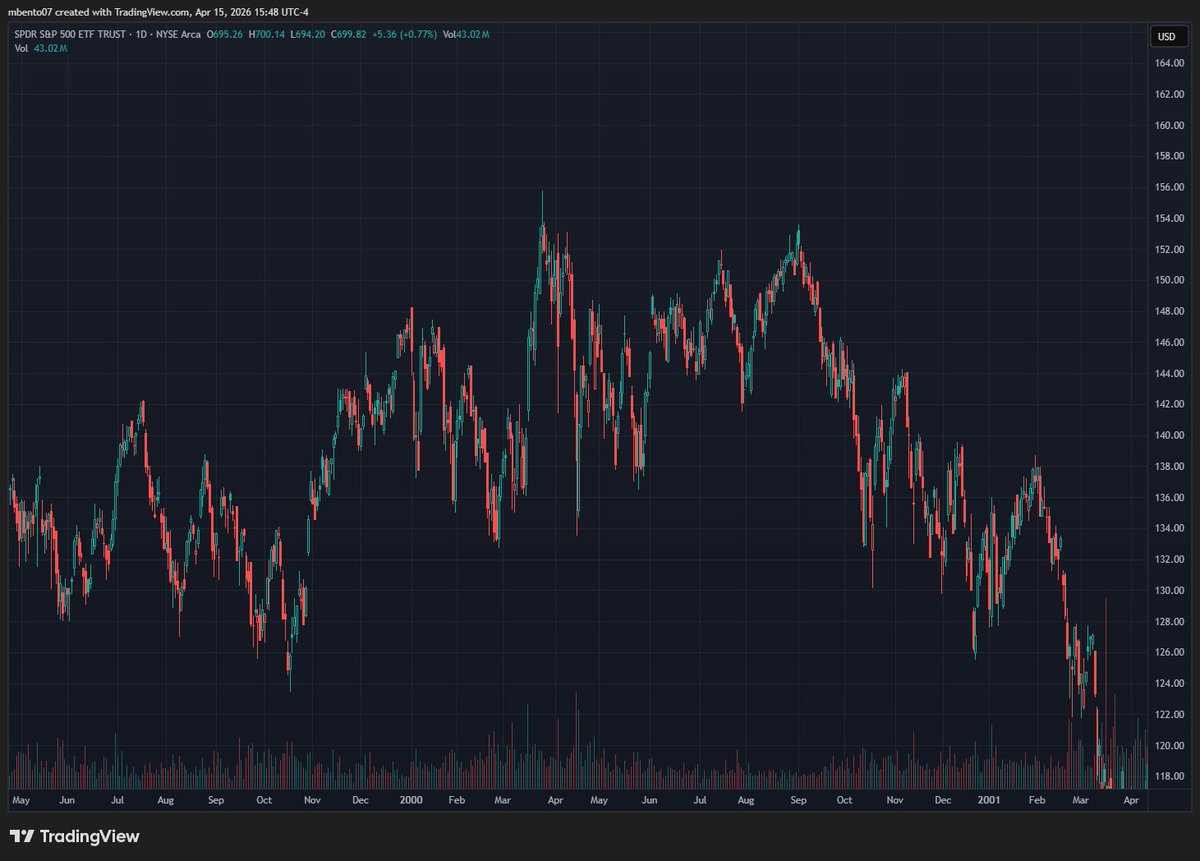Click the 148.00 price axis label
Viewport: 1200px width, 861px height.
1169,312
